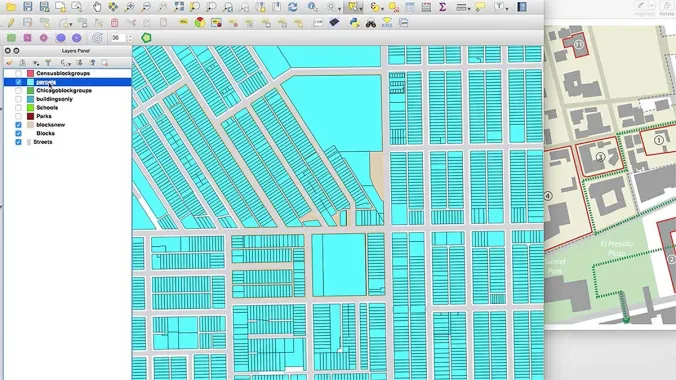Screen dimensions: 676x380
Task: Click the yellow abc labeling icon
Action: 183,22
